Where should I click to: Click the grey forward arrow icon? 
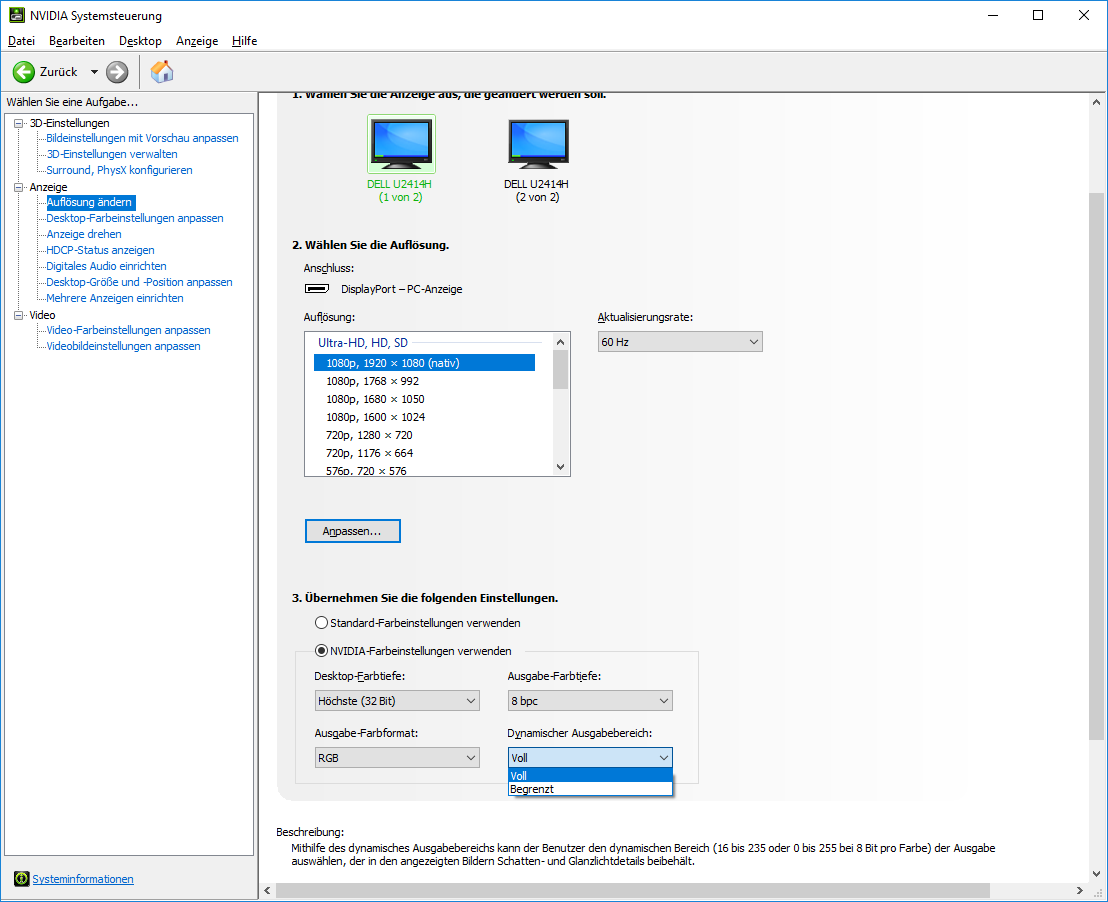[117, 71]
